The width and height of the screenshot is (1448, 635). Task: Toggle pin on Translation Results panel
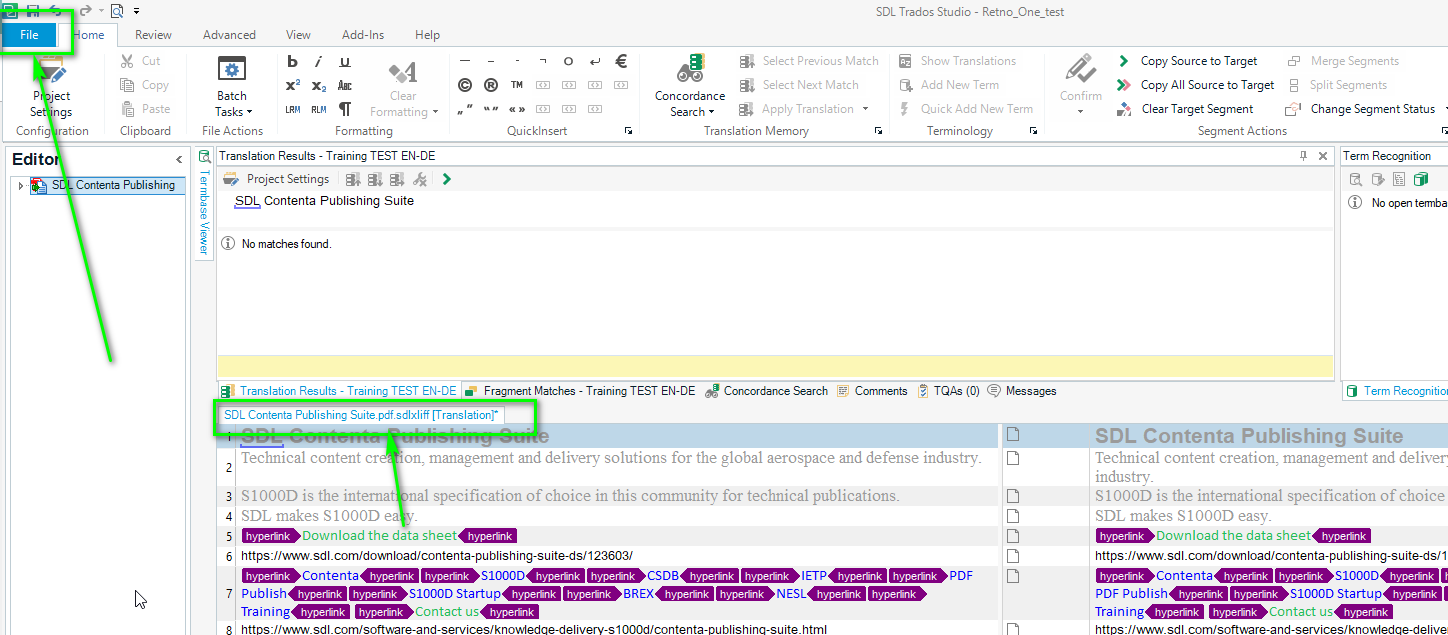(1303, 156)
